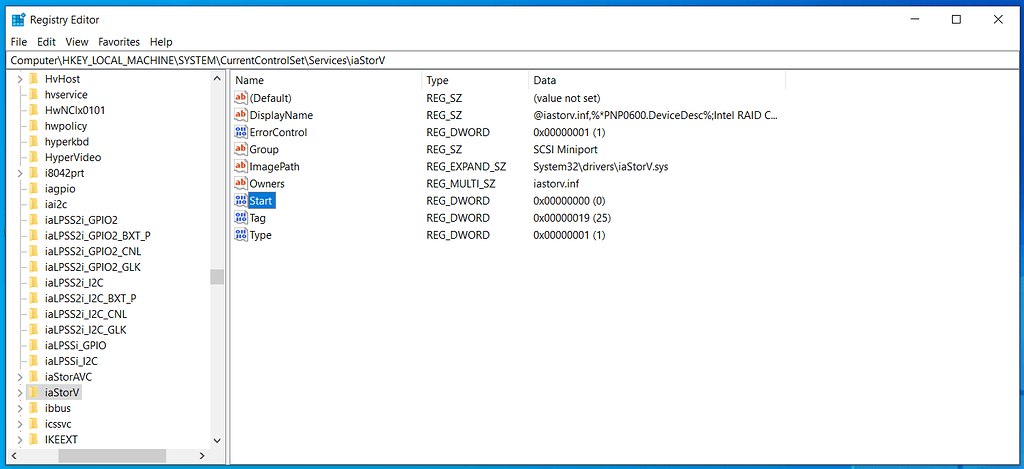Open the View menu
The width and height of the screenshot is (1024, 469).
tap(77, 42)
